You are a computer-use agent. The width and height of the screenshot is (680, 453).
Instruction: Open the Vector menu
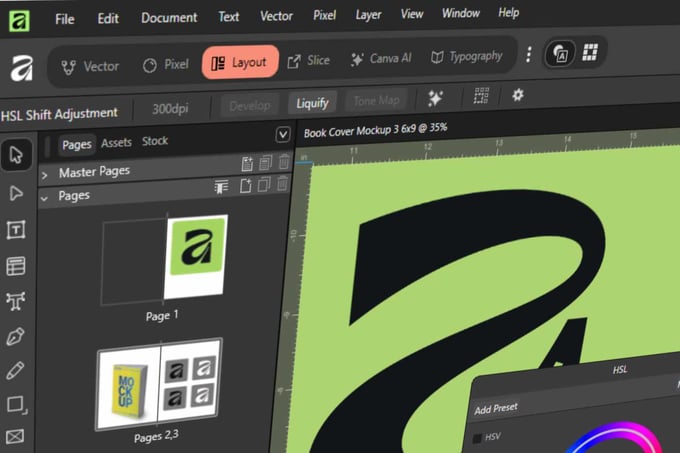coord(276,16)
